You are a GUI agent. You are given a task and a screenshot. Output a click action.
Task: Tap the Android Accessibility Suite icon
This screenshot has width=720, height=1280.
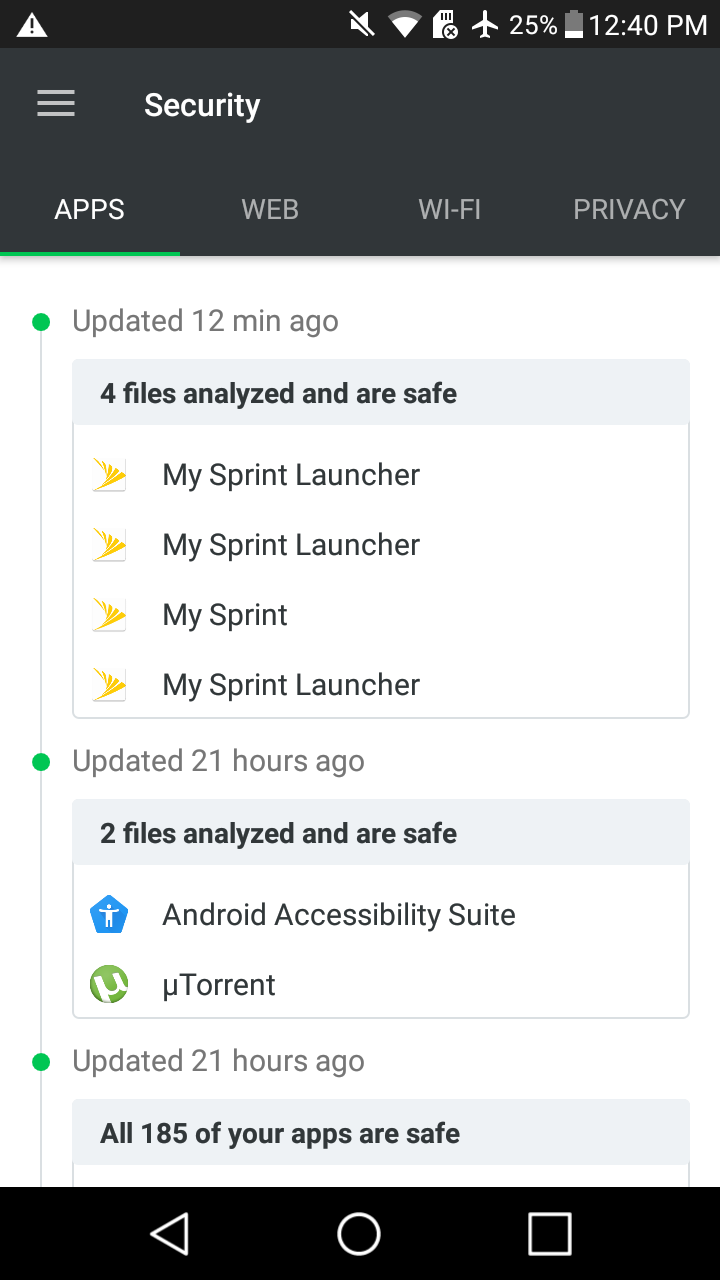(109, 915)
